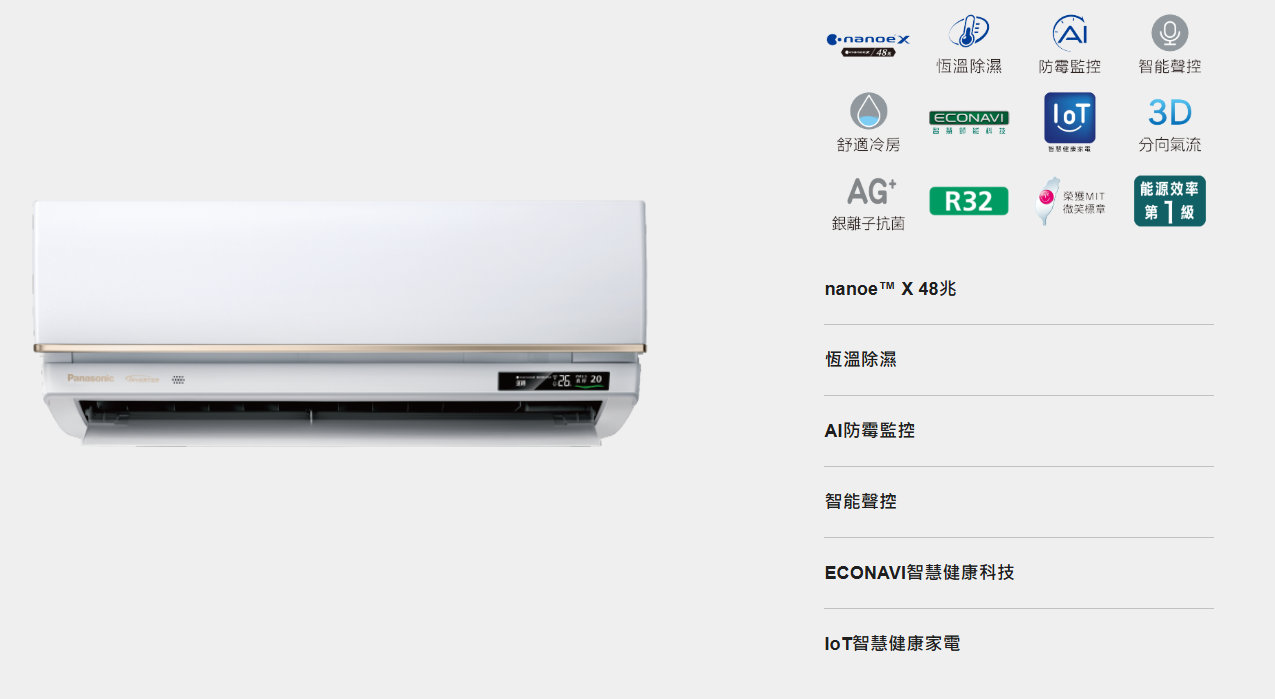
Task: Click the Panasonic air conditioner product image
Action: pos(340,322)
